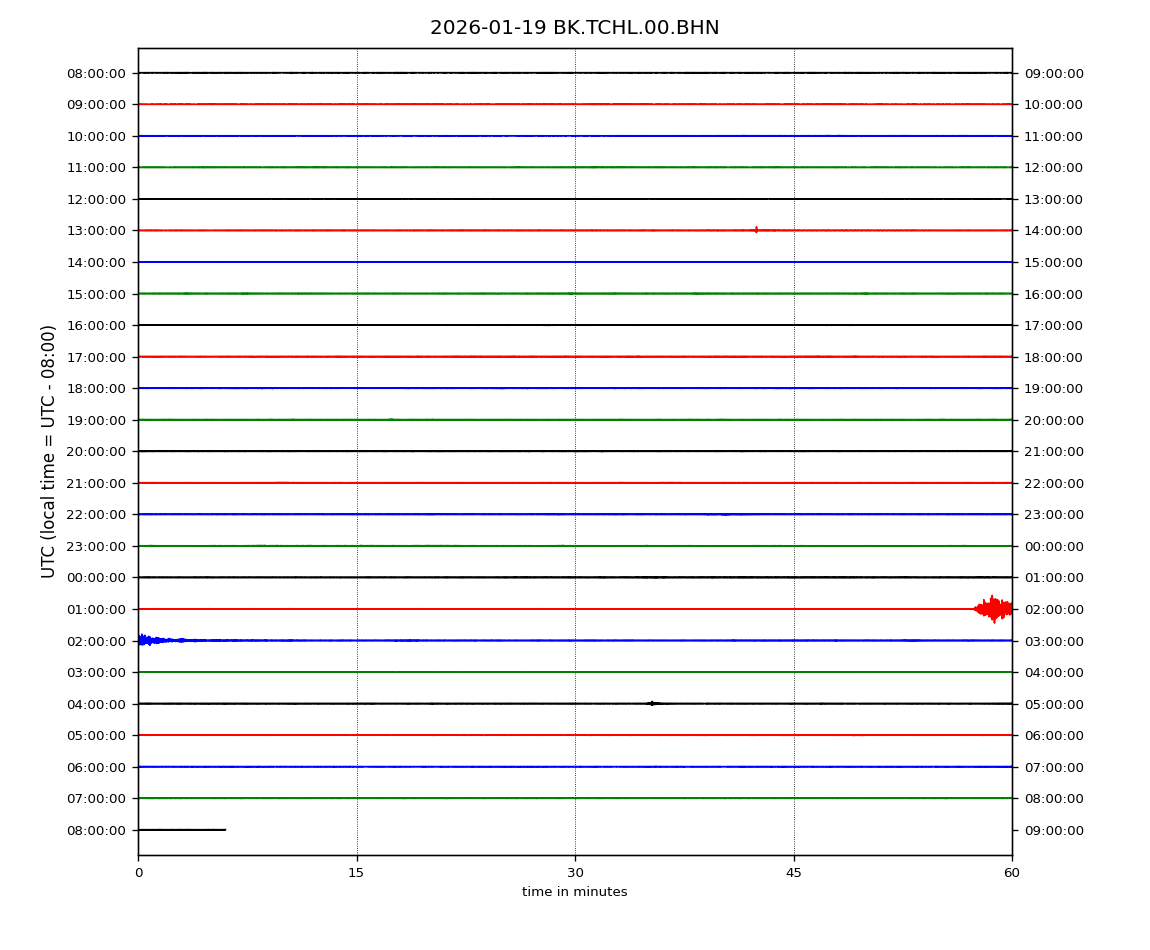Click the 30 tick on the x-axis
1150x950 pixels.
click(x=575, y=873)
